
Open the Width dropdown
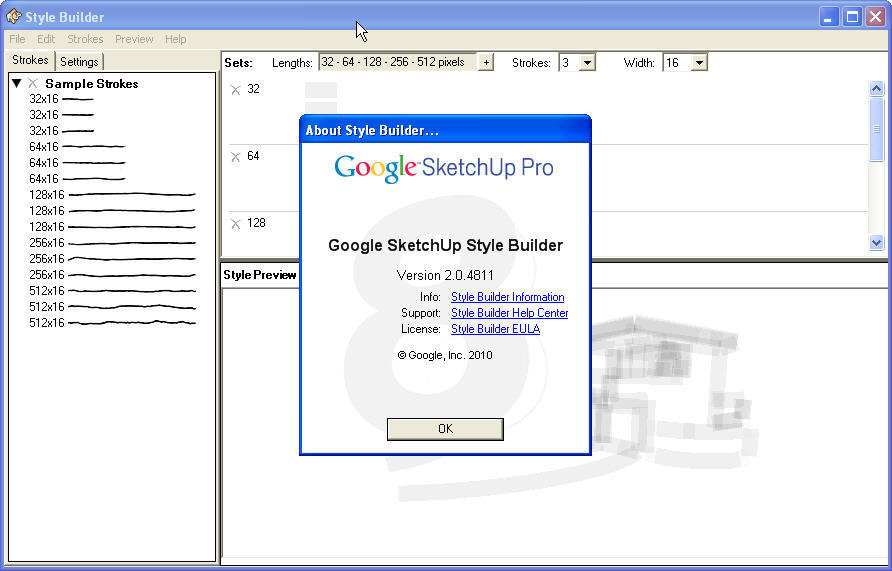(700, 63)
